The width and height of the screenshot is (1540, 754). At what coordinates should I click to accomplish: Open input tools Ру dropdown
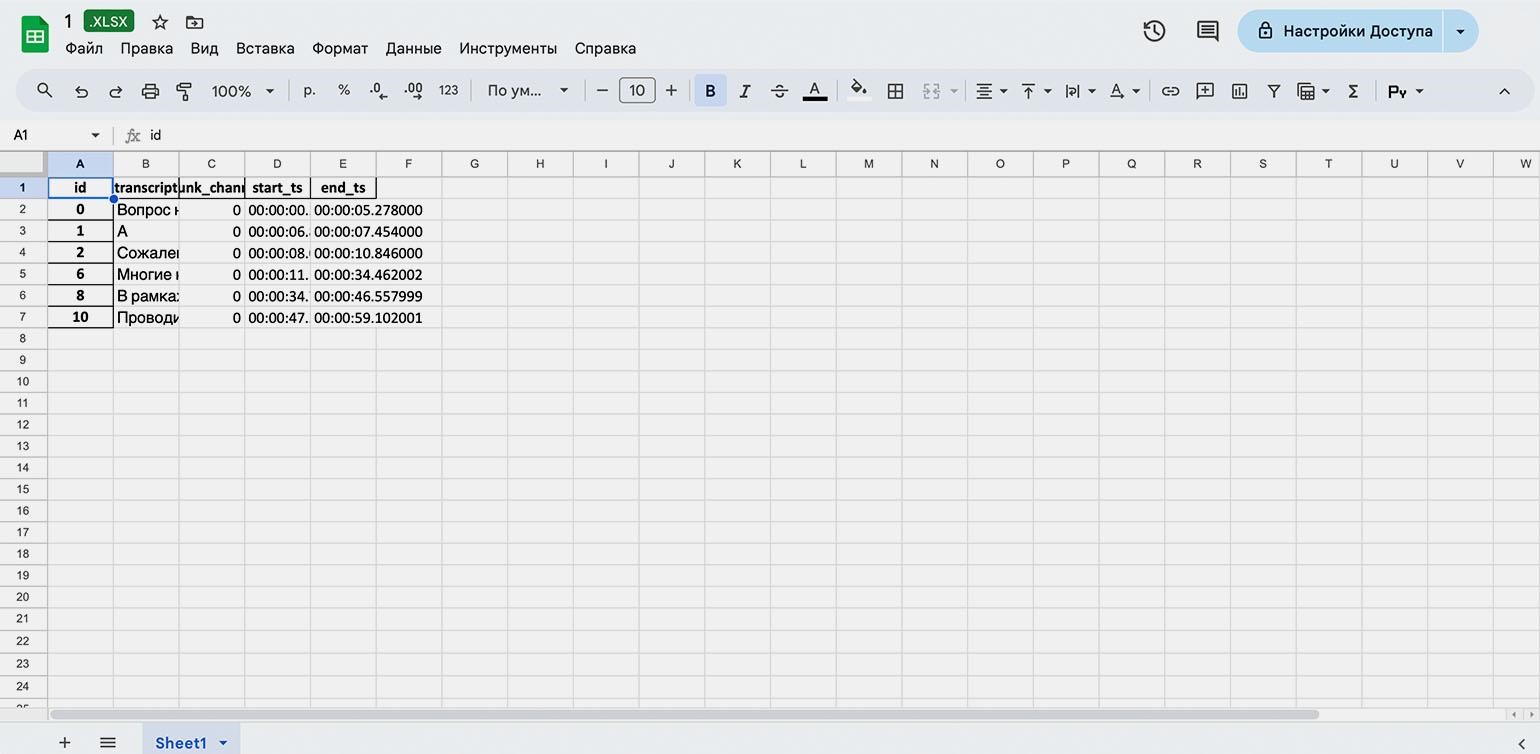(1405, 91)
